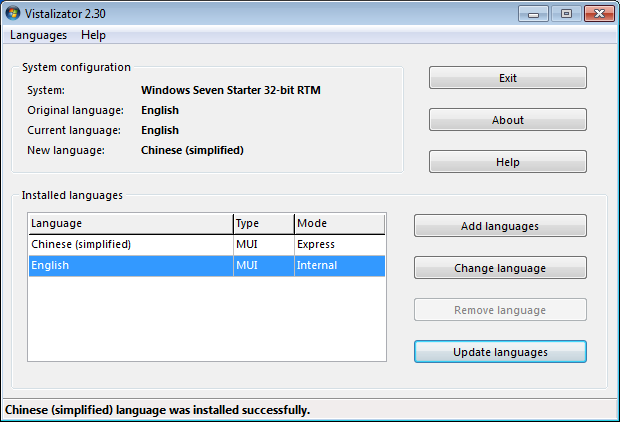This screenshot has width=620, height=422.
Task: Click the Original language value English
Action: pyautogui.click(x=160, y=110)
